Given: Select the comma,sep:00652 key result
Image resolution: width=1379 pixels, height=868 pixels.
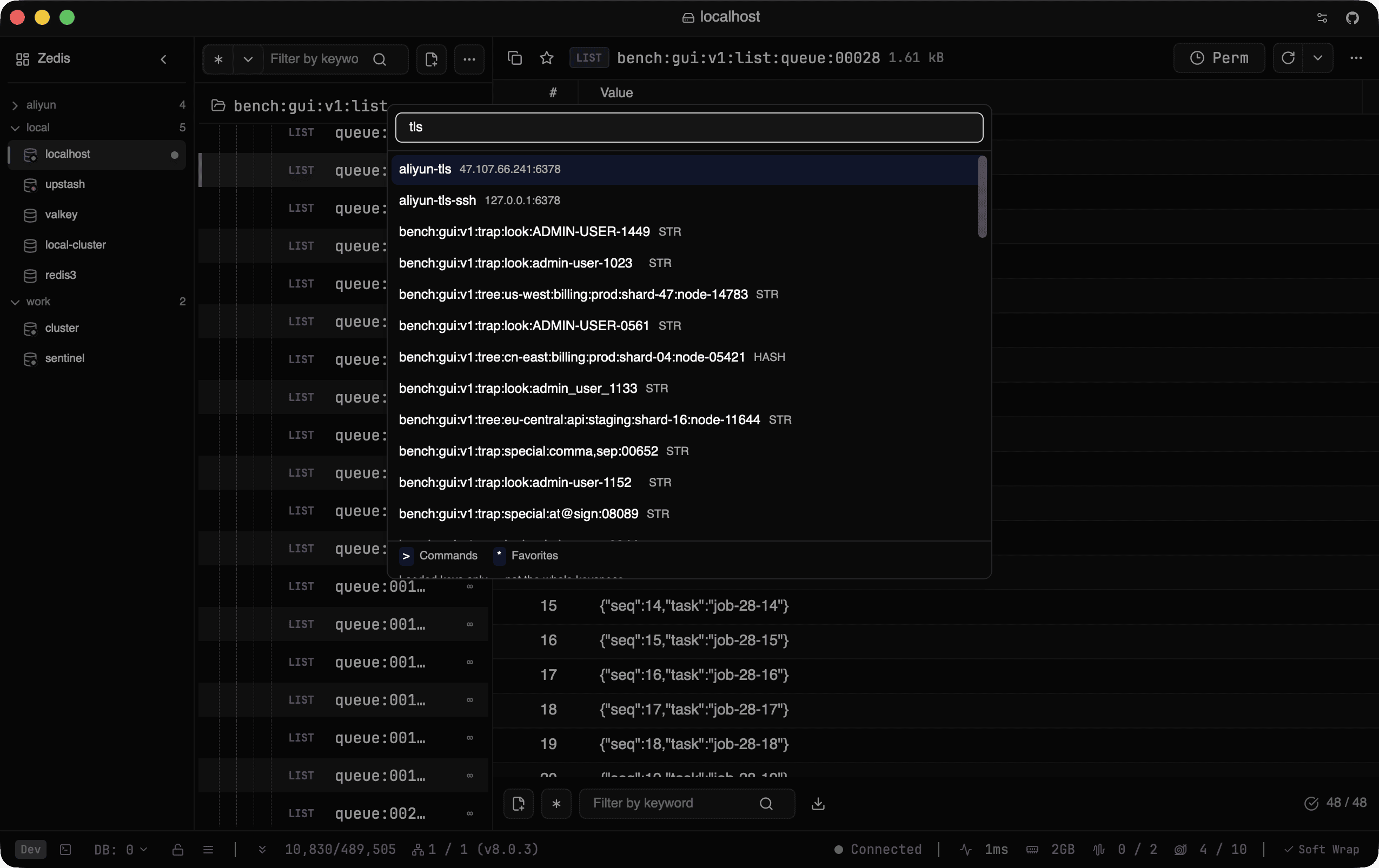Looking at the screenshot, I should 684,451.
